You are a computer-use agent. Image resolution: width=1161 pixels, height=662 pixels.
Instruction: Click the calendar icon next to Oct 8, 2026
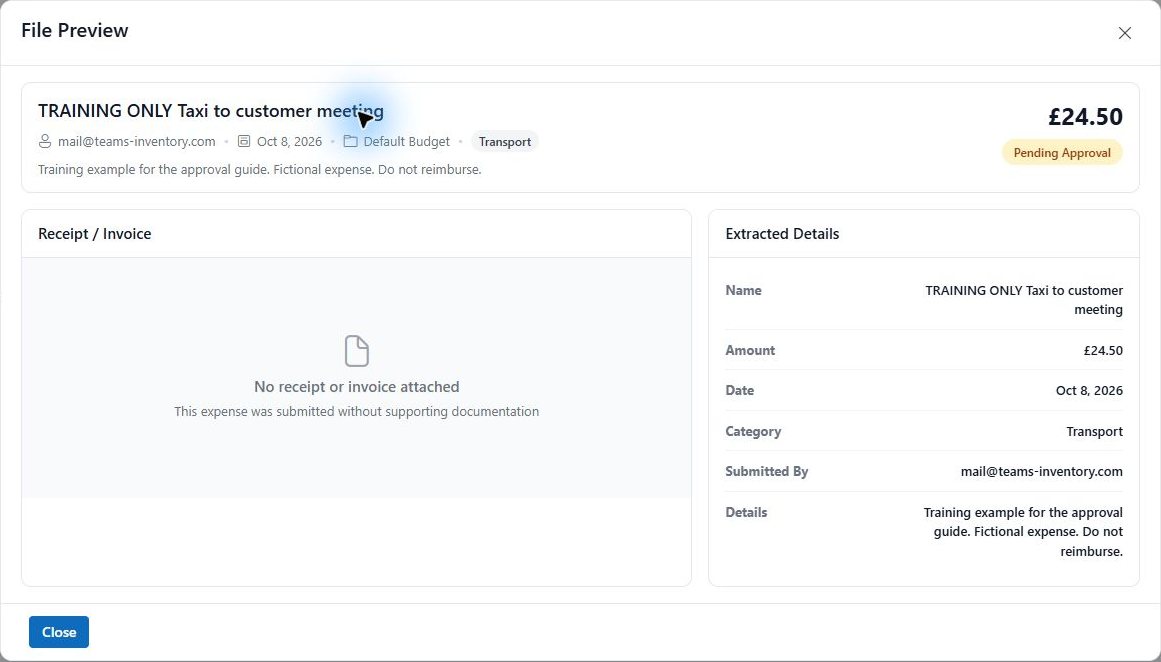pyautogui.click(x=244, y=141)
